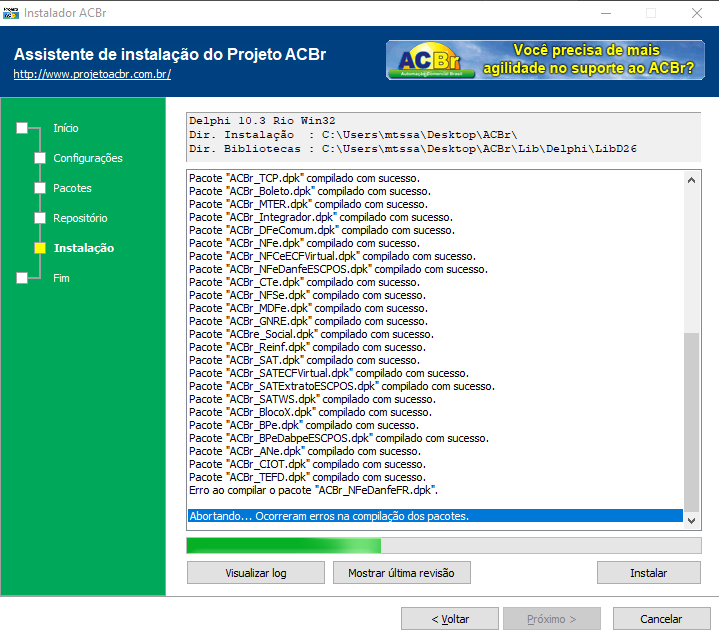Click the log scrollbar thumb
The image size is (719, 636).
tap(691, 422)
